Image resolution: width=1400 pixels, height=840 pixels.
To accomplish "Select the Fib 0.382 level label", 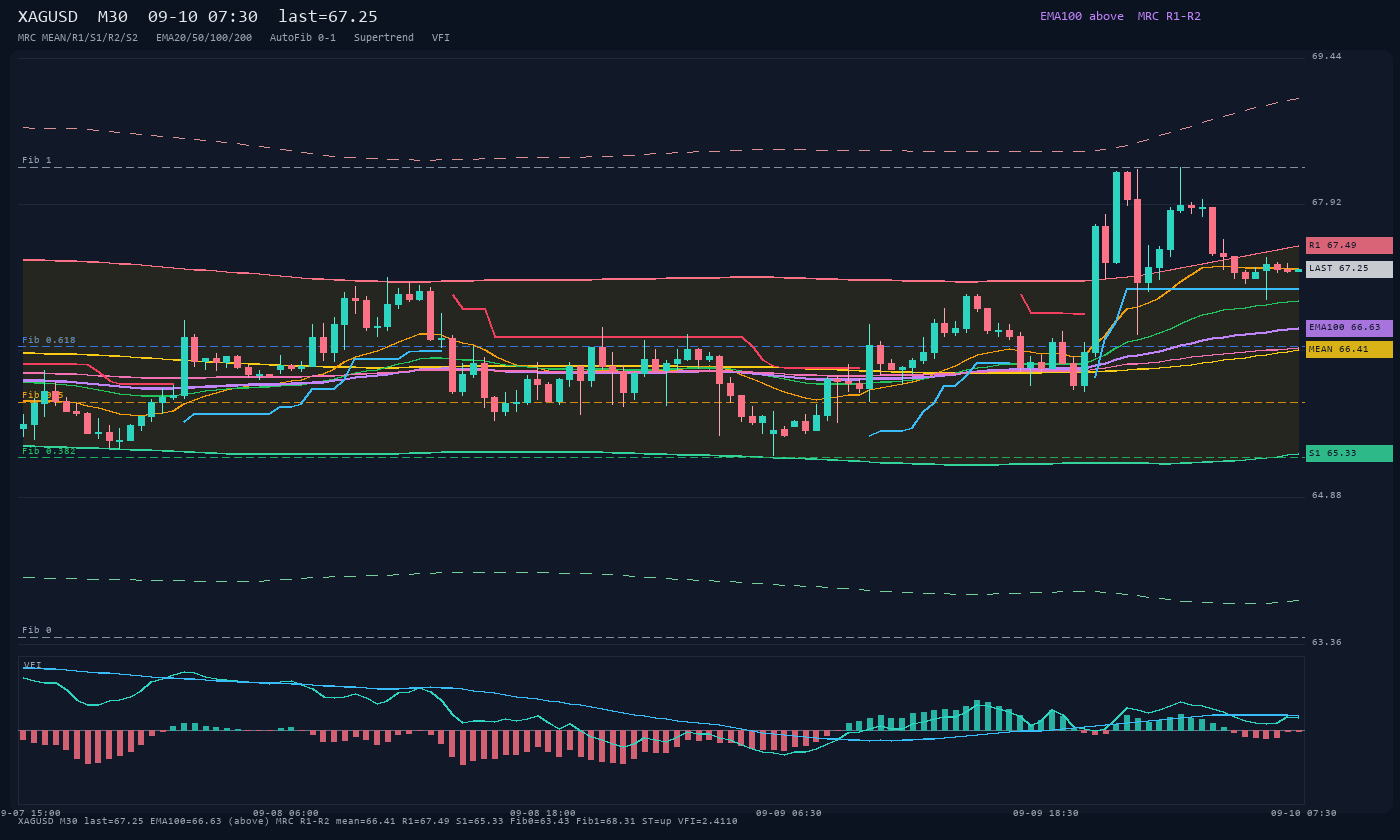I will [x=49, y=451].
